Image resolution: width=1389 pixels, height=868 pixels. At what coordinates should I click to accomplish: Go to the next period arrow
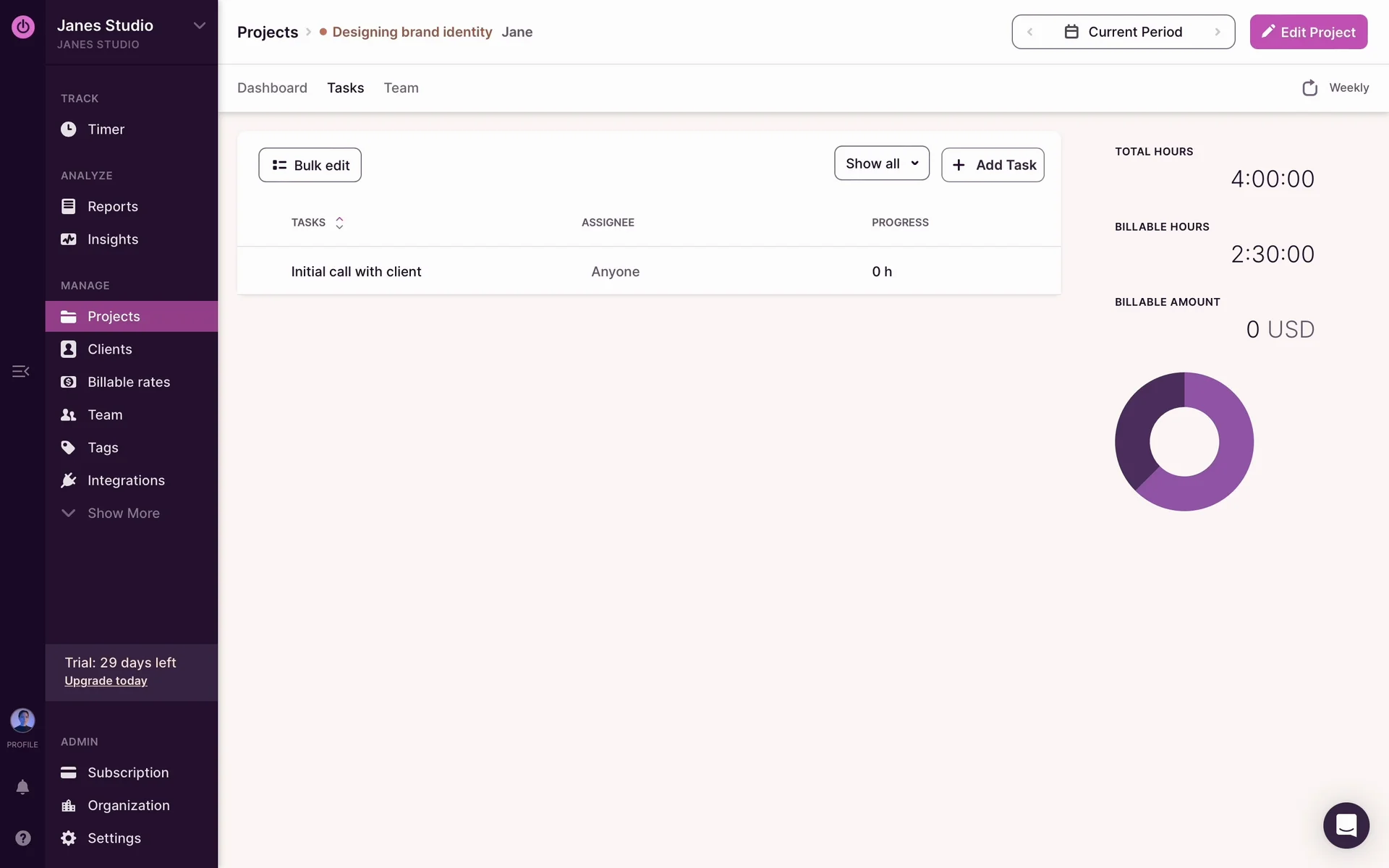[1218, 32]
